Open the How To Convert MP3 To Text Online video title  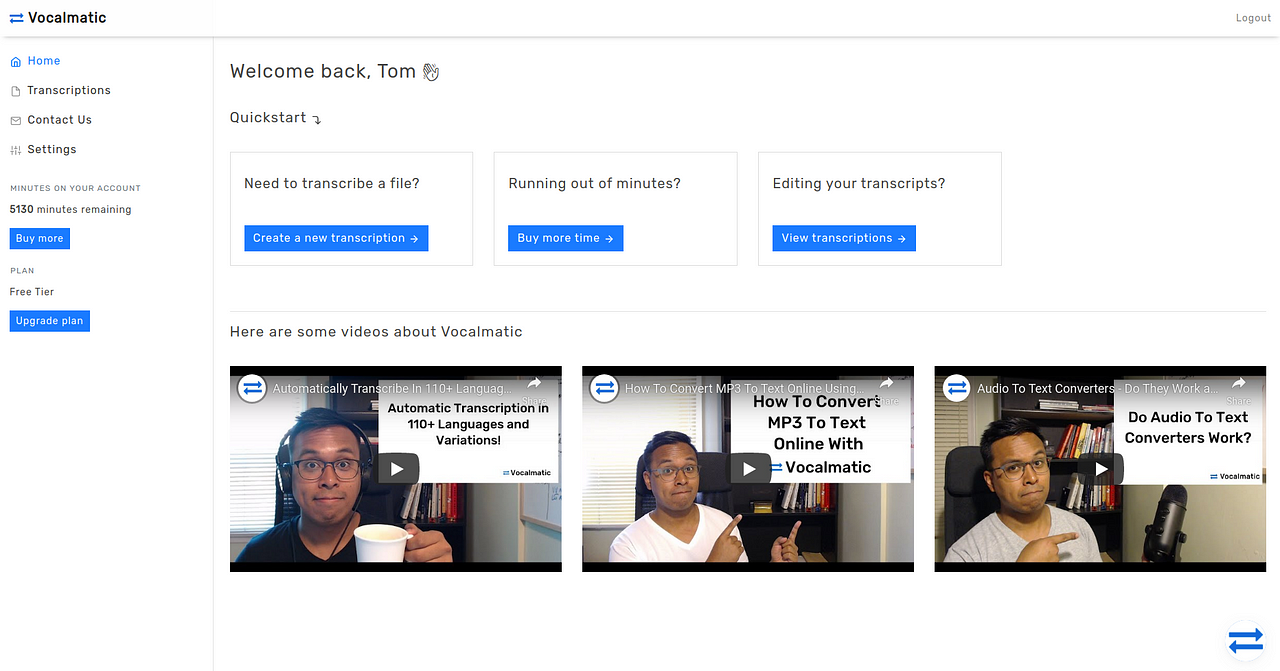tap(742, 389)
